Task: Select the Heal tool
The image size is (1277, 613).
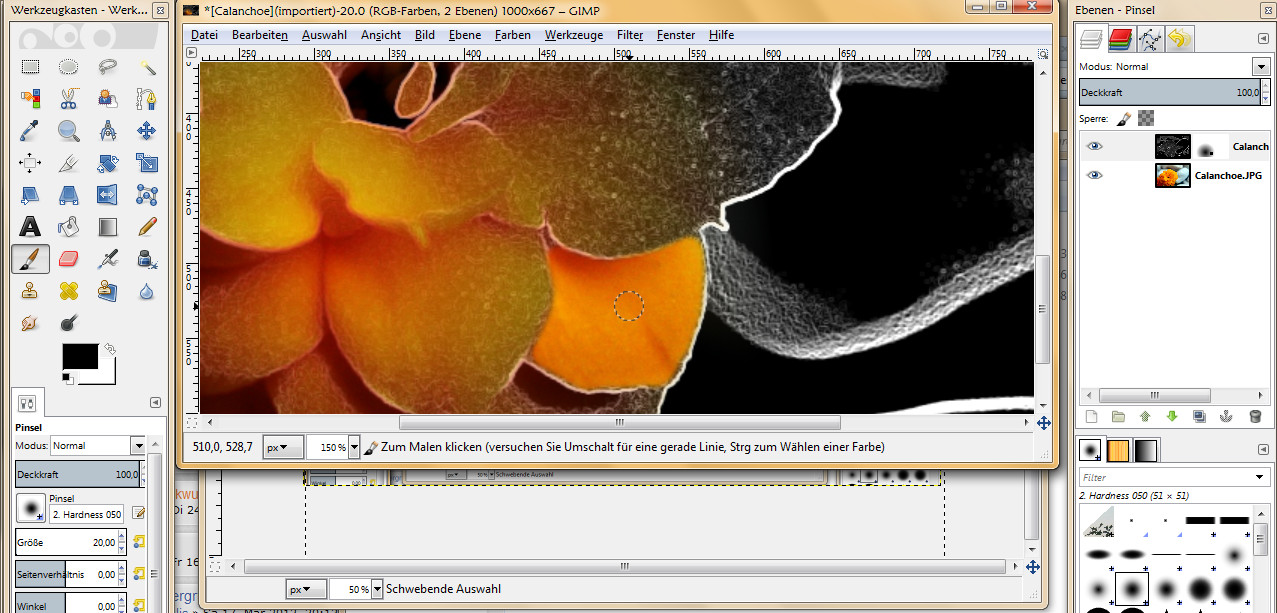Action: tap(69, 292)
